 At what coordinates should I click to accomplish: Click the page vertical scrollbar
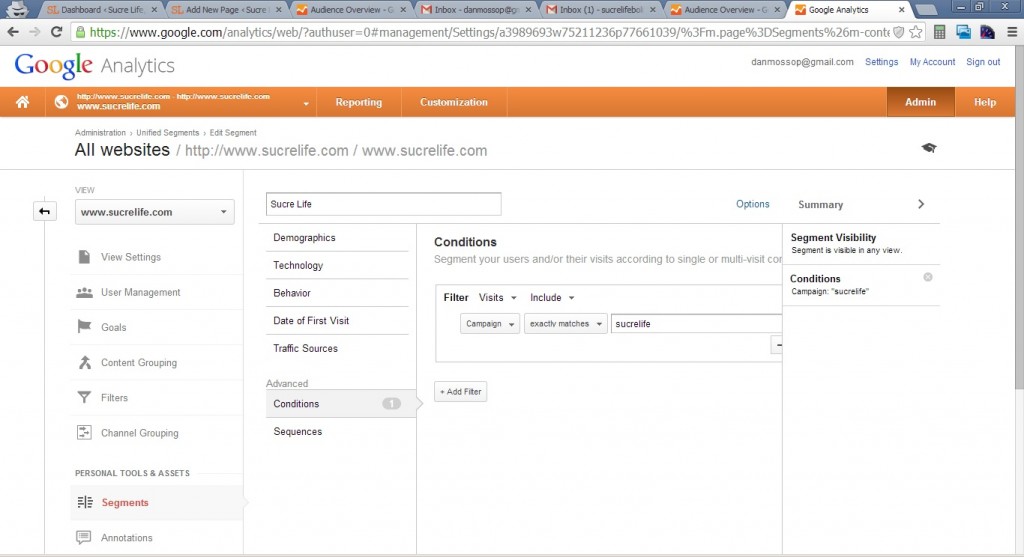point(1019,215)
